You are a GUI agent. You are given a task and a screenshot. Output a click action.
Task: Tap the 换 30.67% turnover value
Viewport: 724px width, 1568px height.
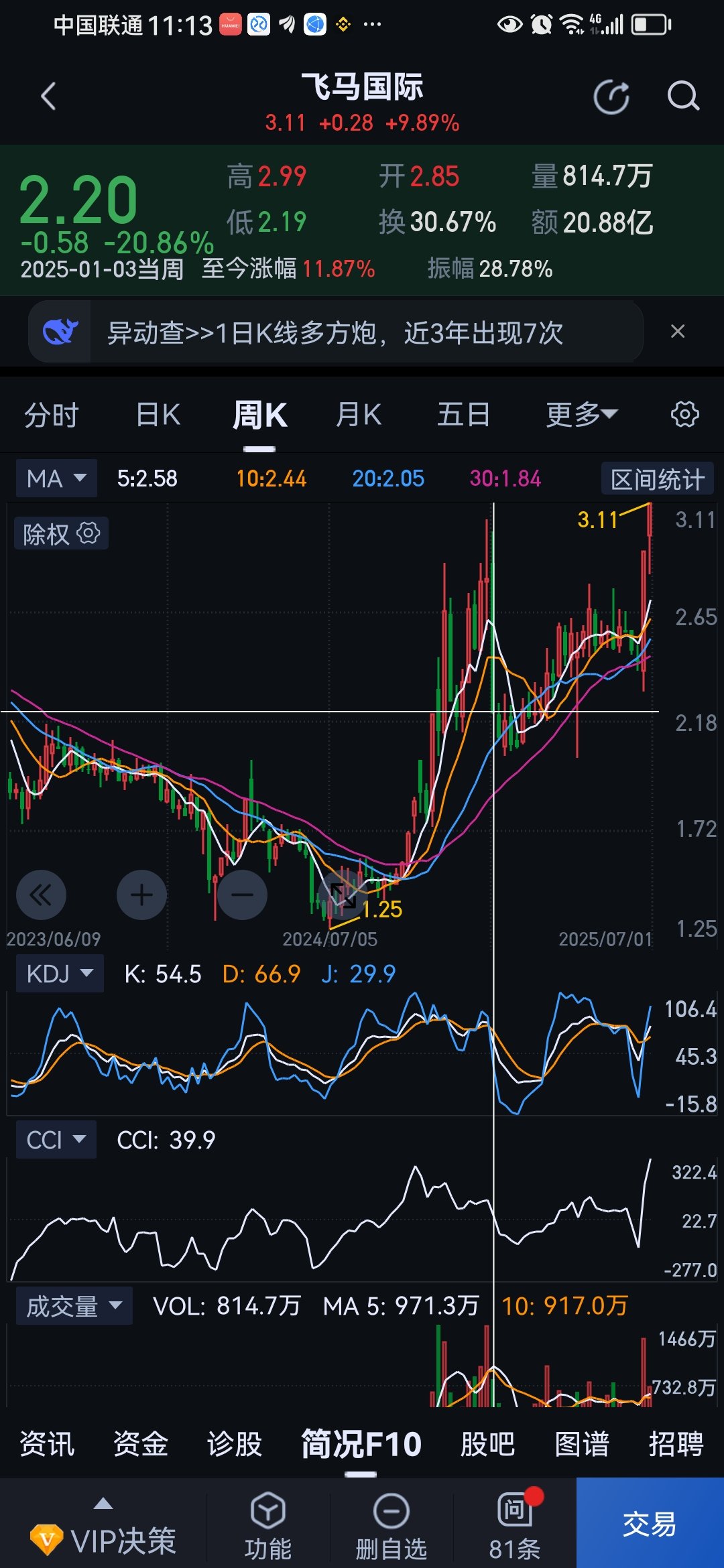pyautogui.click(x=437, y=222)
